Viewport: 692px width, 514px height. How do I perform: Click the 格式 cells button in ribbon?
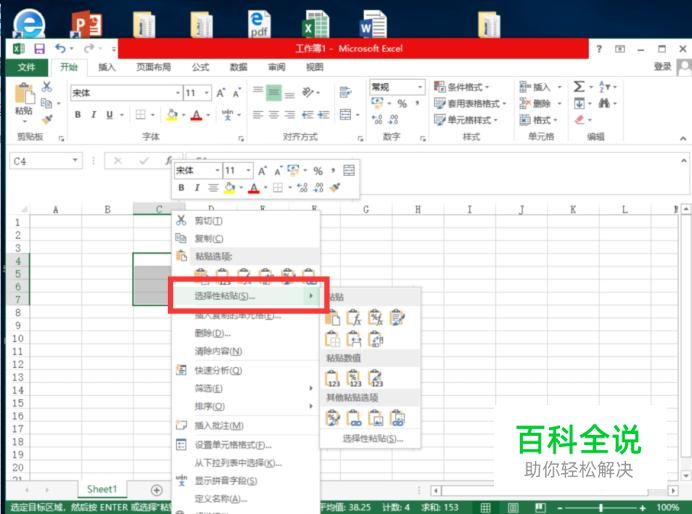[538, 120]
